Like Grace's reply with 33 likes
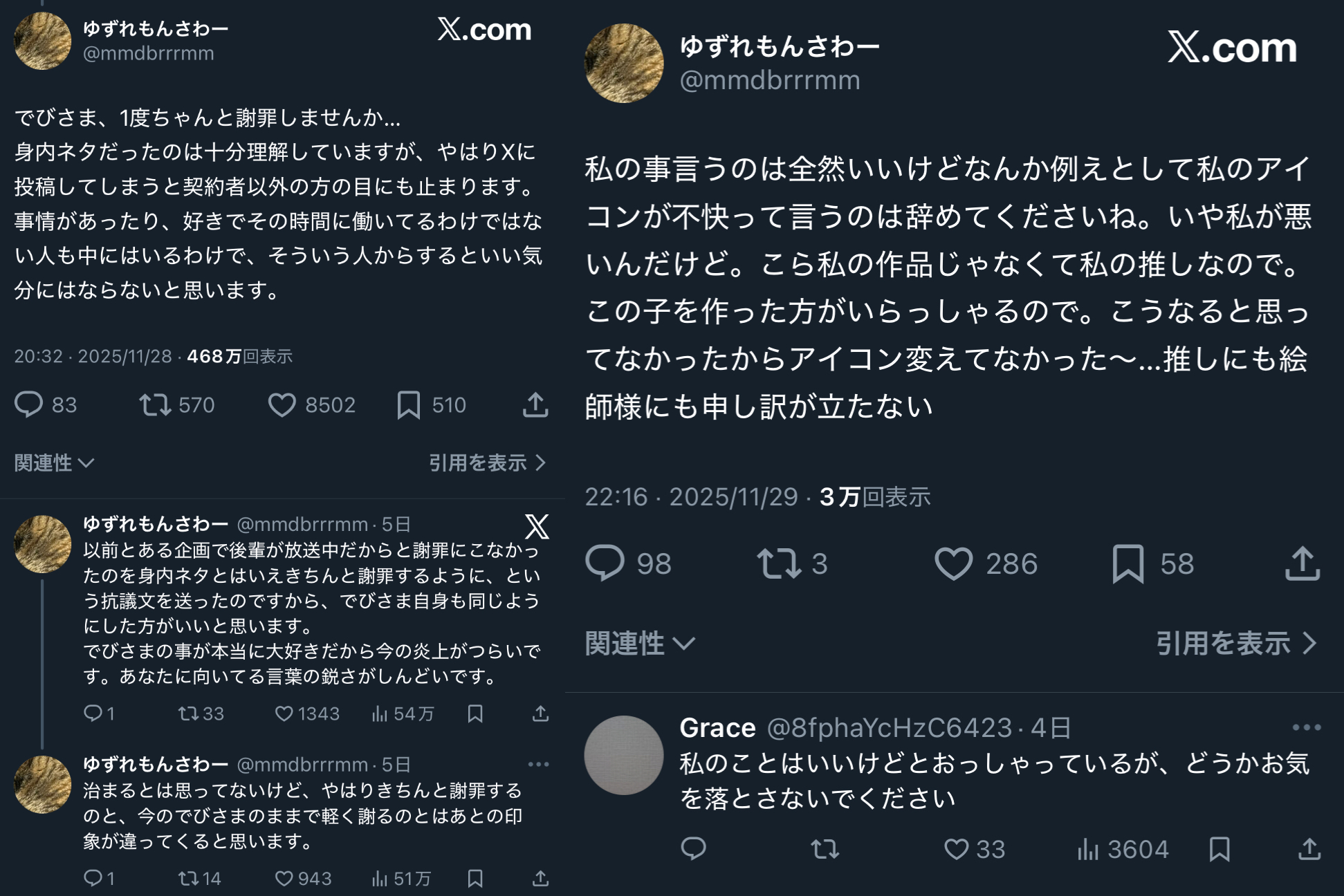1344x896 pixels. point(957,849)
